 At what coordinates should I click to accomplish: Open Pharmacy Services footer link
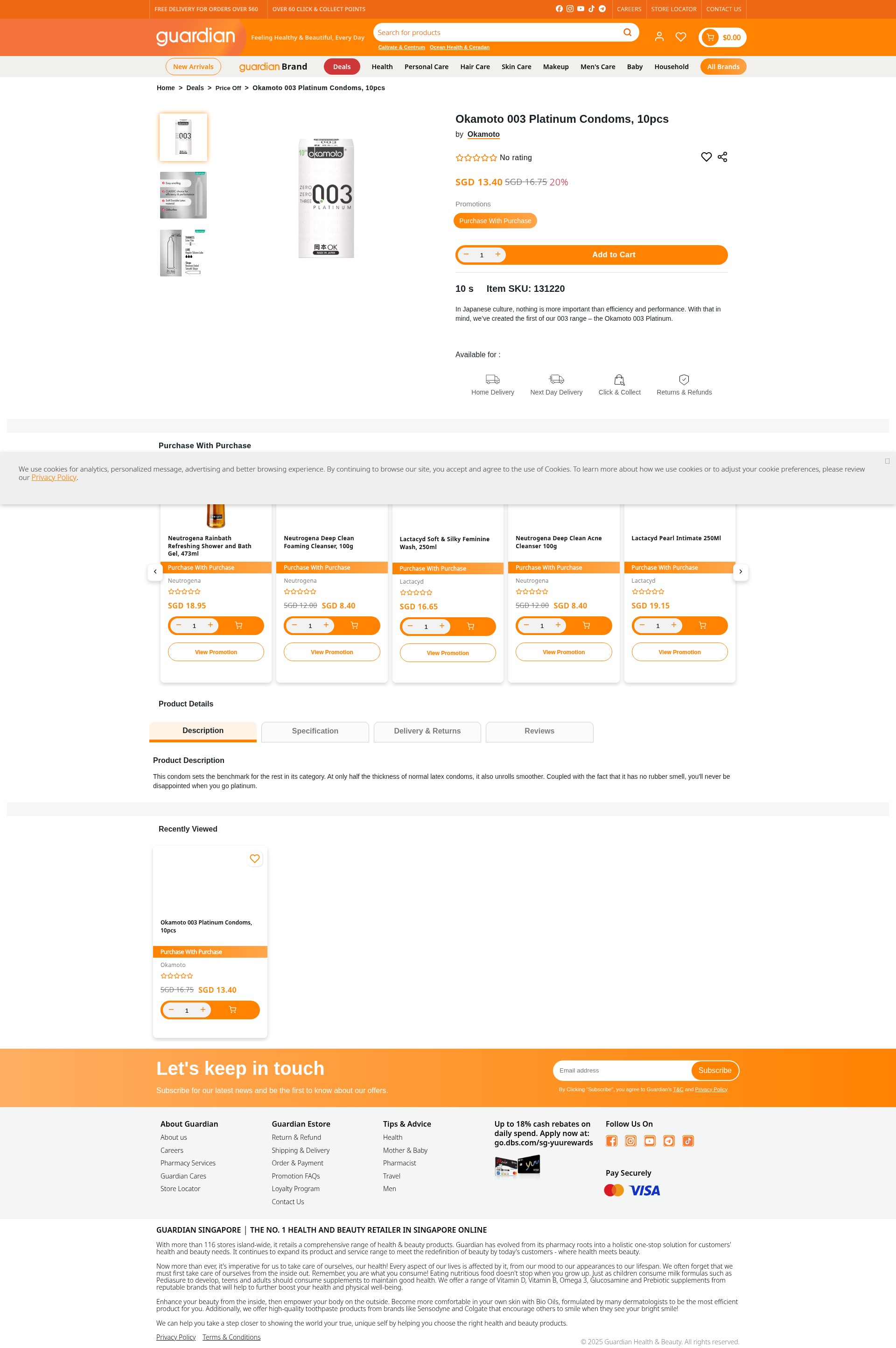click(x=188, y=1163)
